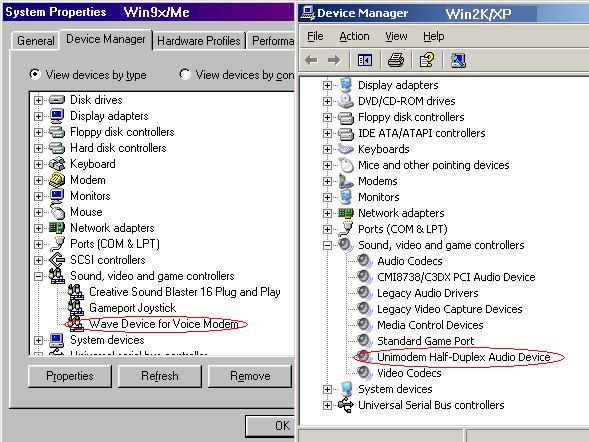This screenshot has width=589, height=442.
Task: Click the show/hide console tree icon
Action: pos(365,60)
